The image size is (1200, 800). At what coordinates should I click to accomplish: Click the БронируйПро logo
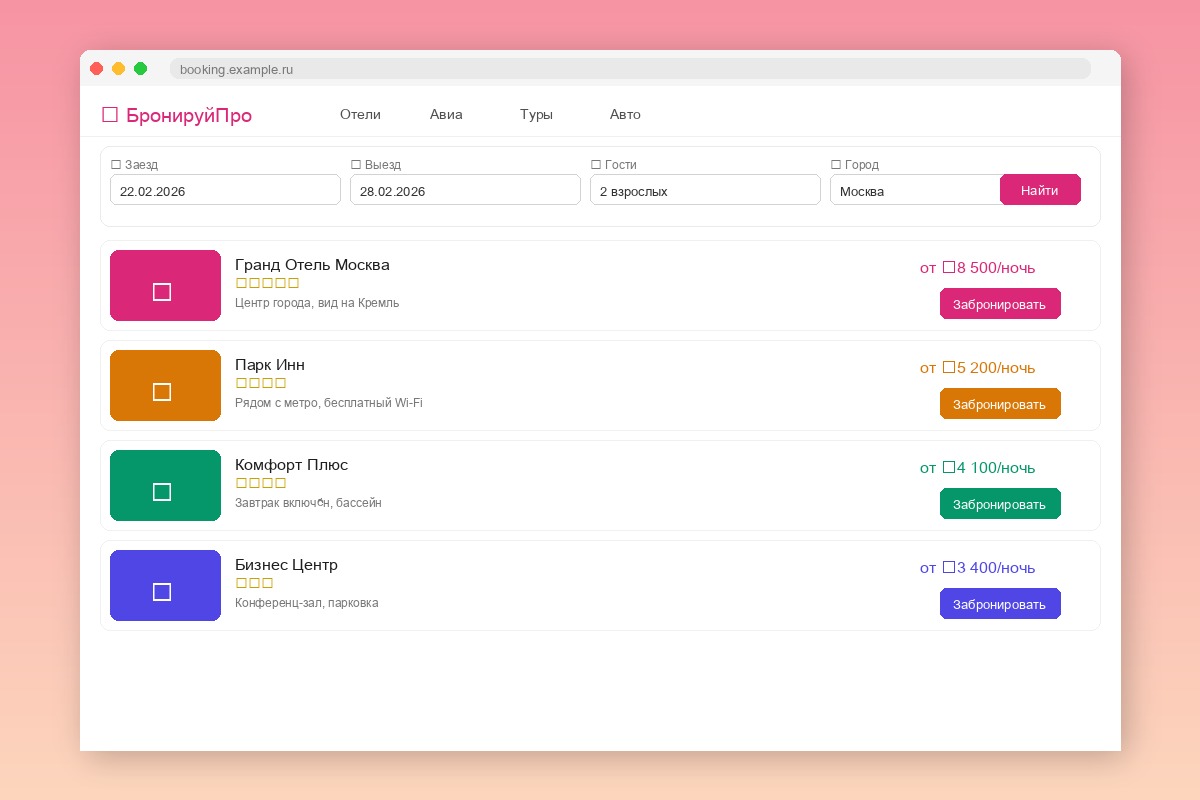coord(177,115)
